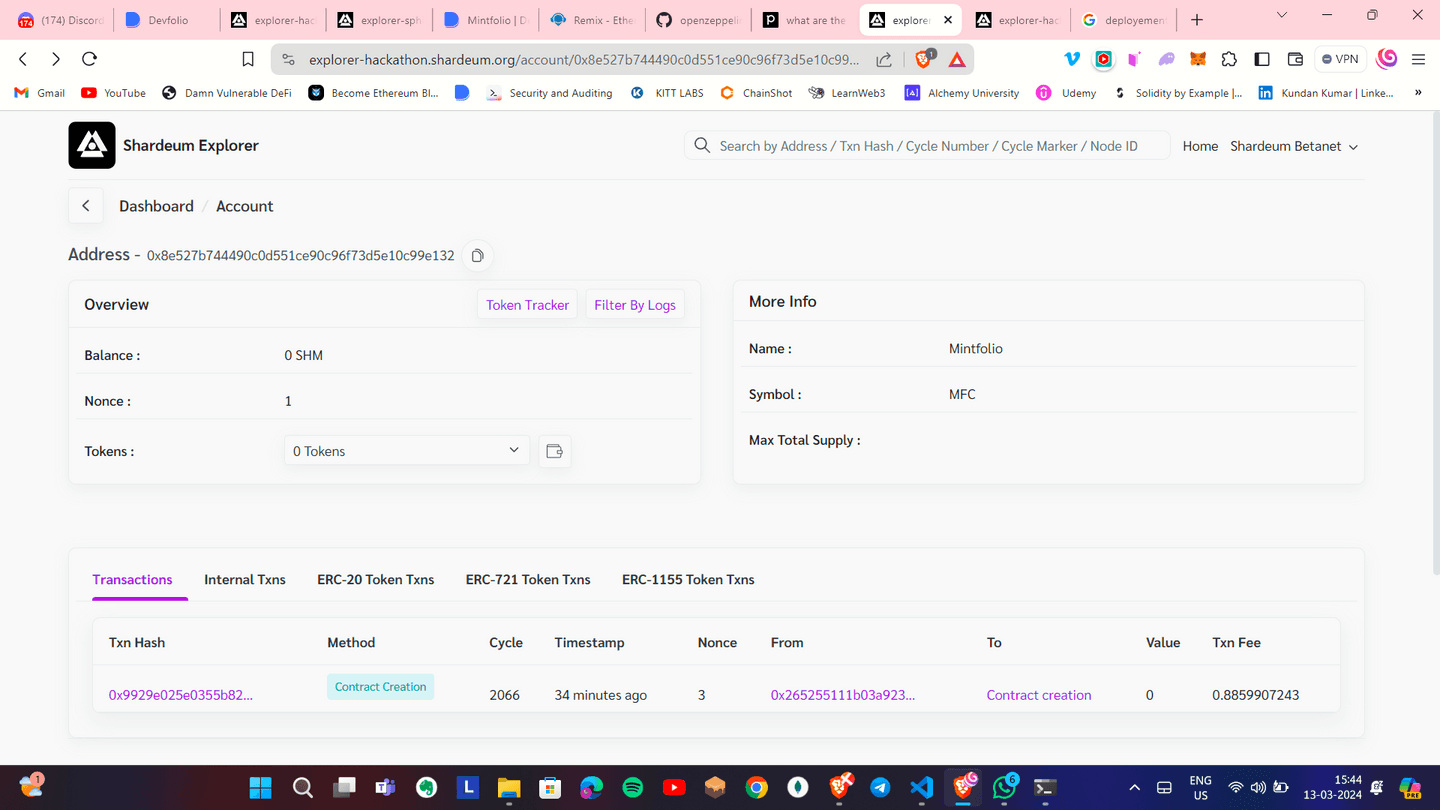Viewport: 1440px width, 810px height.
Task: Close the active explorer browser tab
Action: 948,20
